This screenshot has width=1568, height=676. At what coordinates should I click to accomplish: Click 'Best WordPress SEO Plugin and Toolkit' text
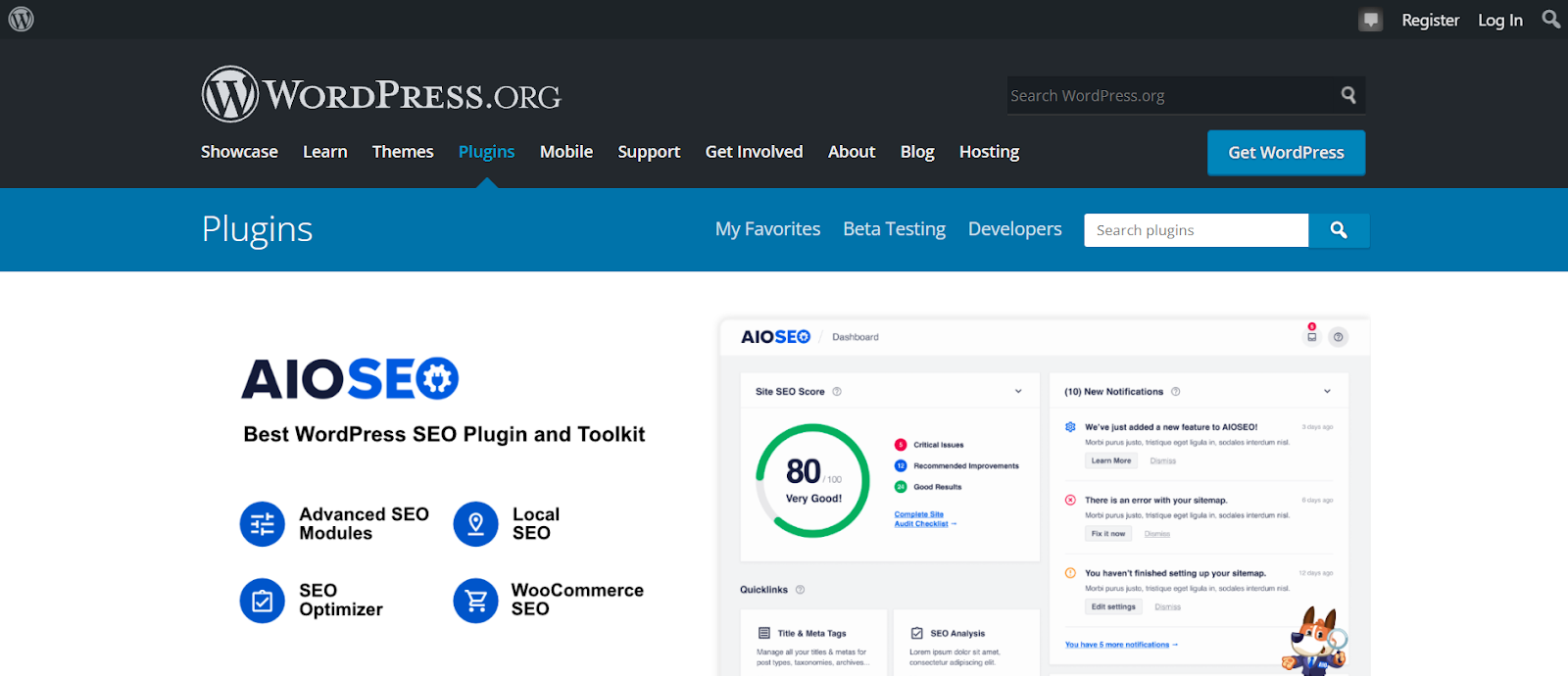click(x=444, y=434)
